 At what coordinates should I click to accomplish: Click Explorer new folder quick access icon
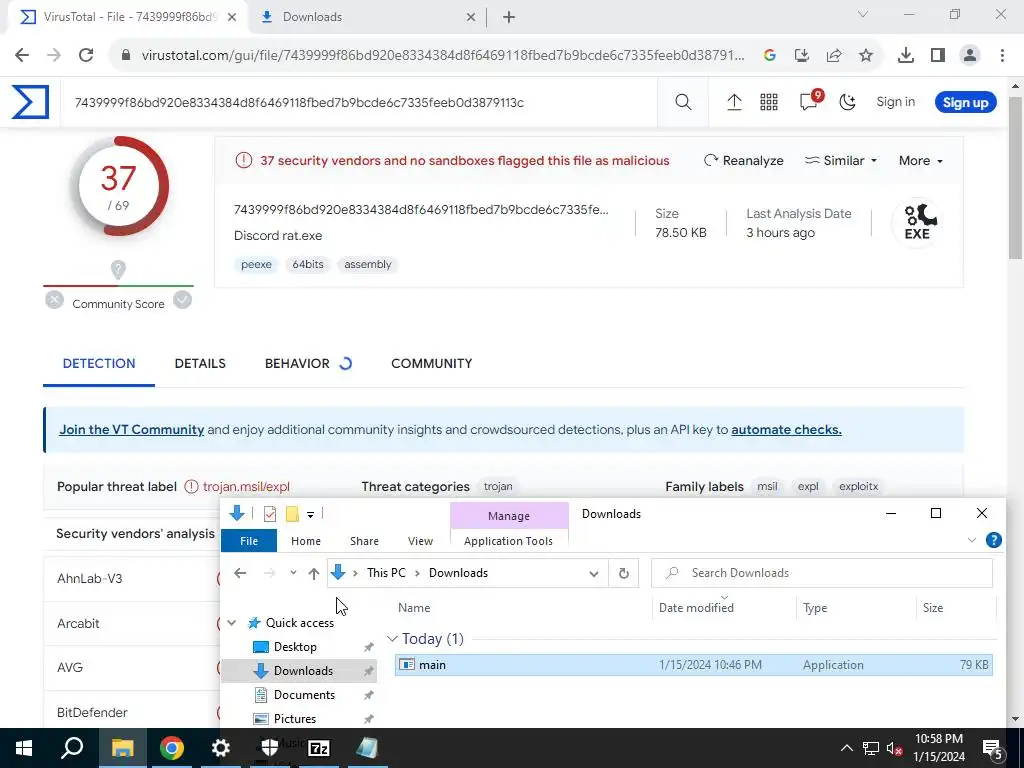292,514
